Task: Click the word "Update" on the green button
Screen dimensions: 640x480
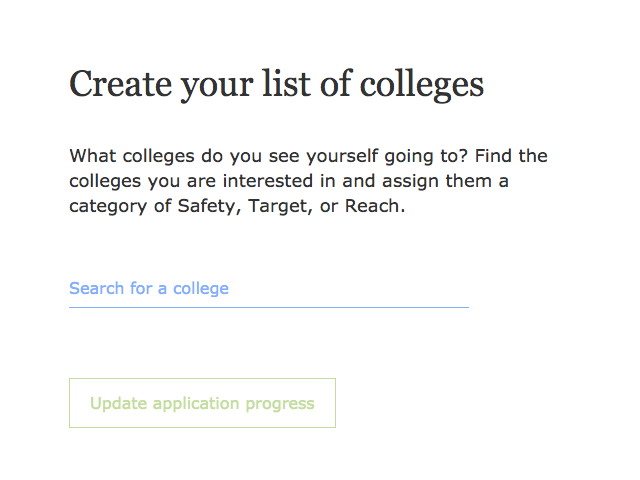Action: (x=118, y=404)
